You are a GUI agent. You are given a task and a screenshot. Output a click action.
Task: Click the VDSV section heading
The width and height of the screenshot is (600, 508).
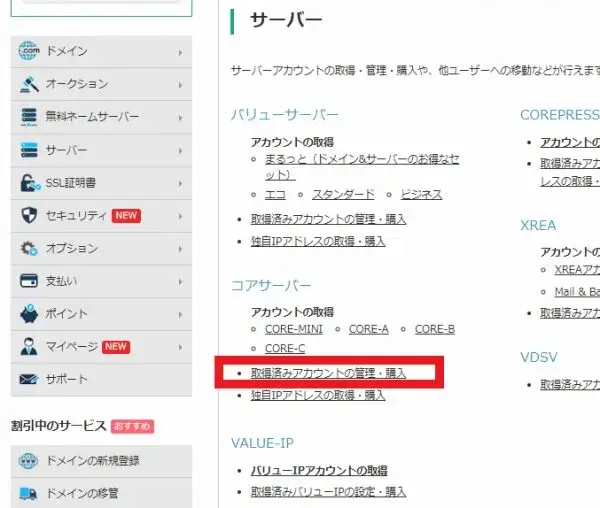tap(539, 357)
